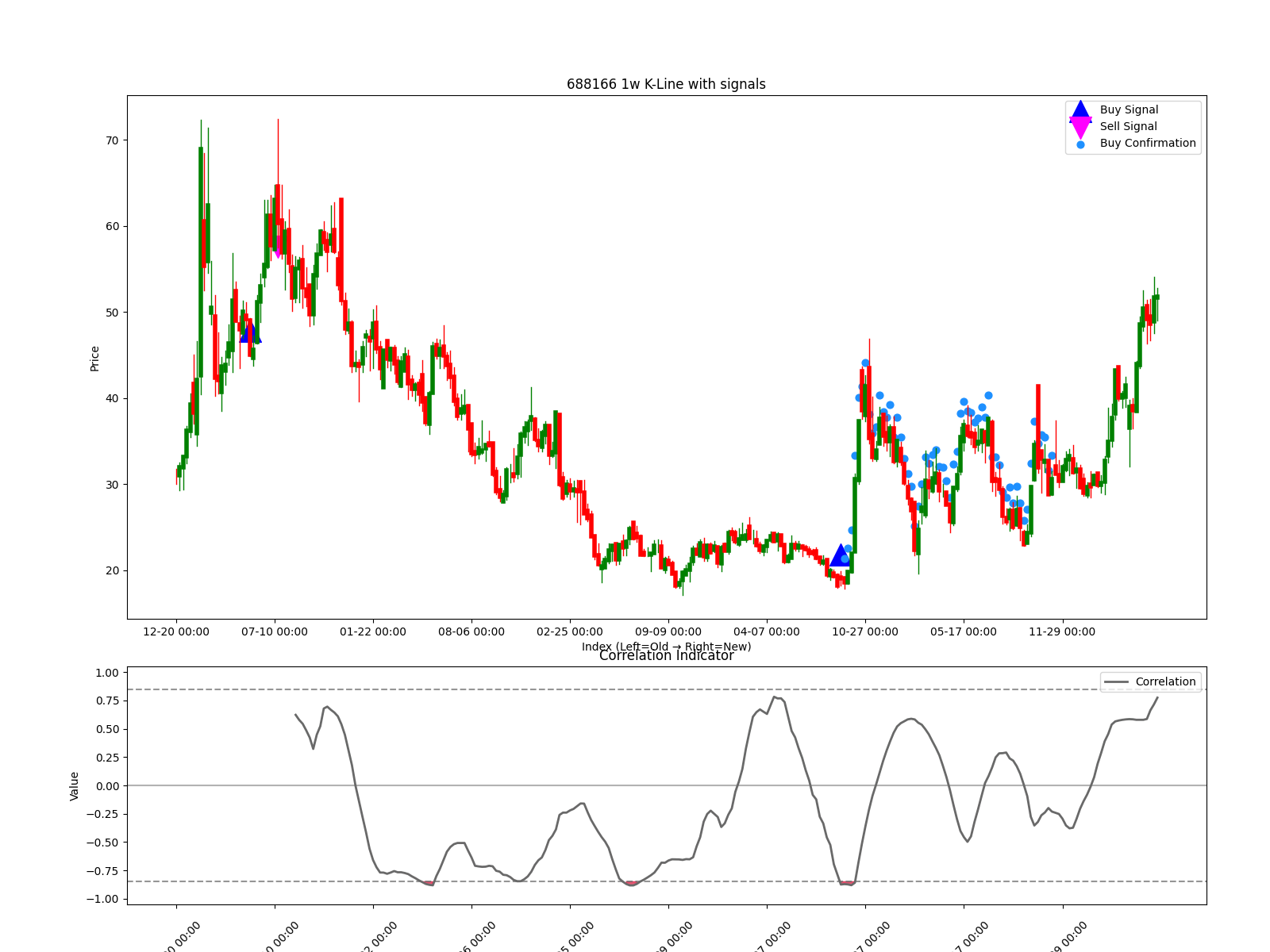This screenshot has width=1270, height=952.
Task: Click the 'Correlation Indicator' subplot title
Action: 666,656
